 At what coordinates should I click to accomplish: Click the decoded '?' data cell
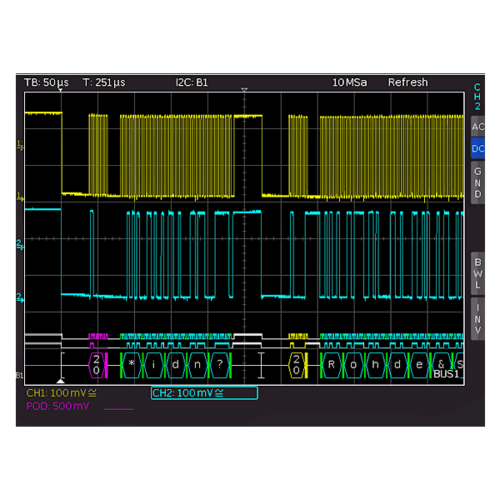220,365
